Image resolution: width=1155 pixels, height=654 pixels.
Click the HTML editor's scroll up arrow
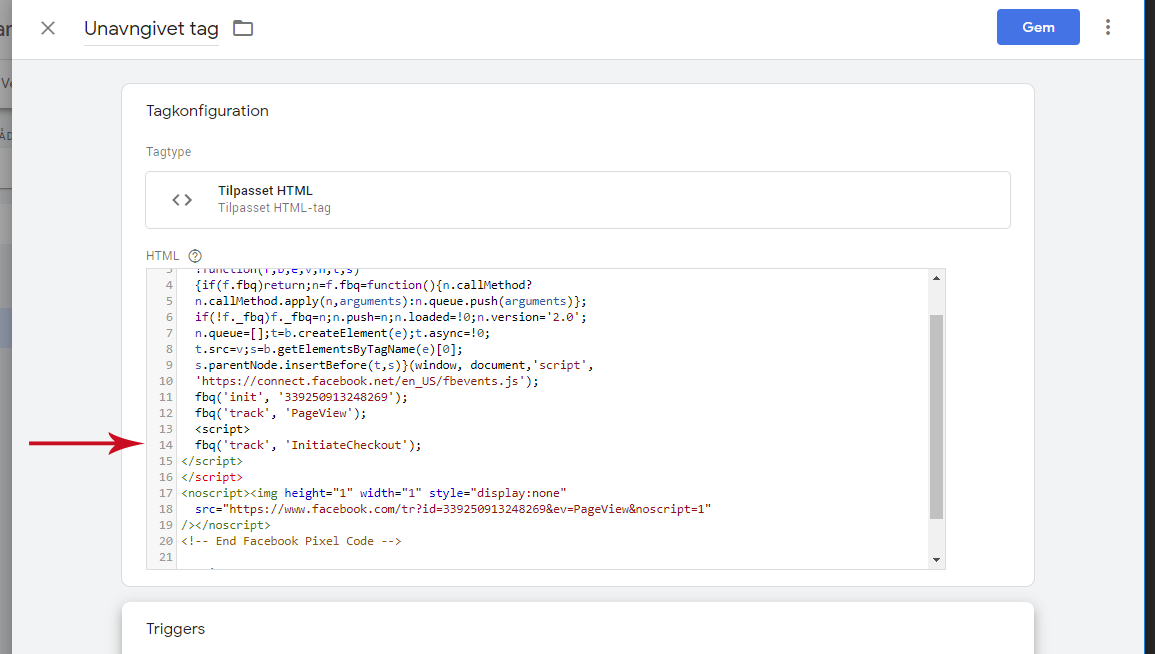coord(936,279)
